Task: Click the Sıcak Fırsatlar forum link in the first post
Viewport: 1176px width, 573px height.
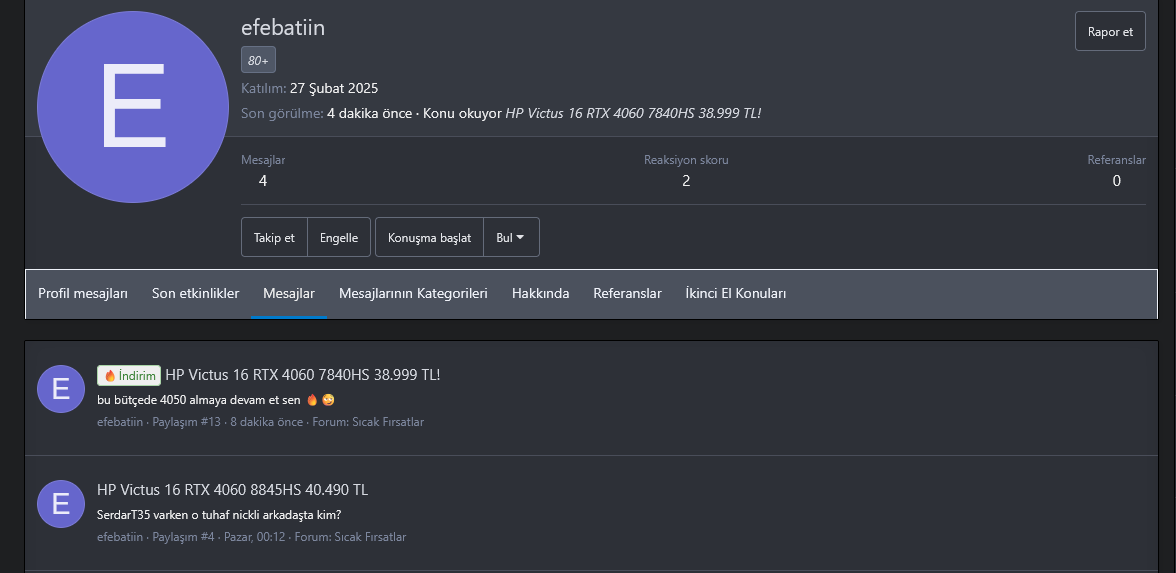Action: click(388, 422)
